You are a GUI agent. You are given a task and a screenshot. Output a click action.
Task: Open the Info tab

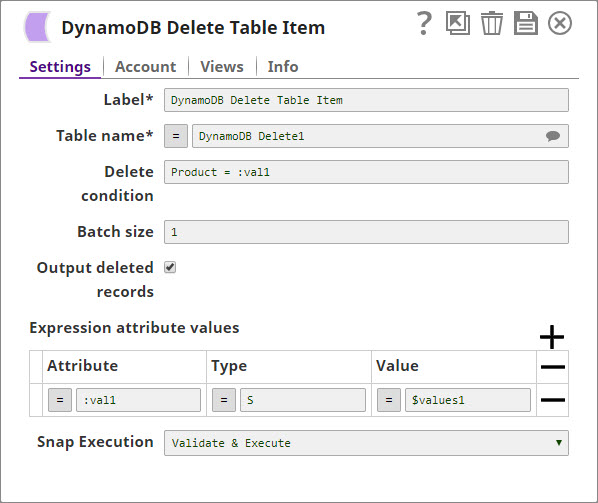click(283, 67)
